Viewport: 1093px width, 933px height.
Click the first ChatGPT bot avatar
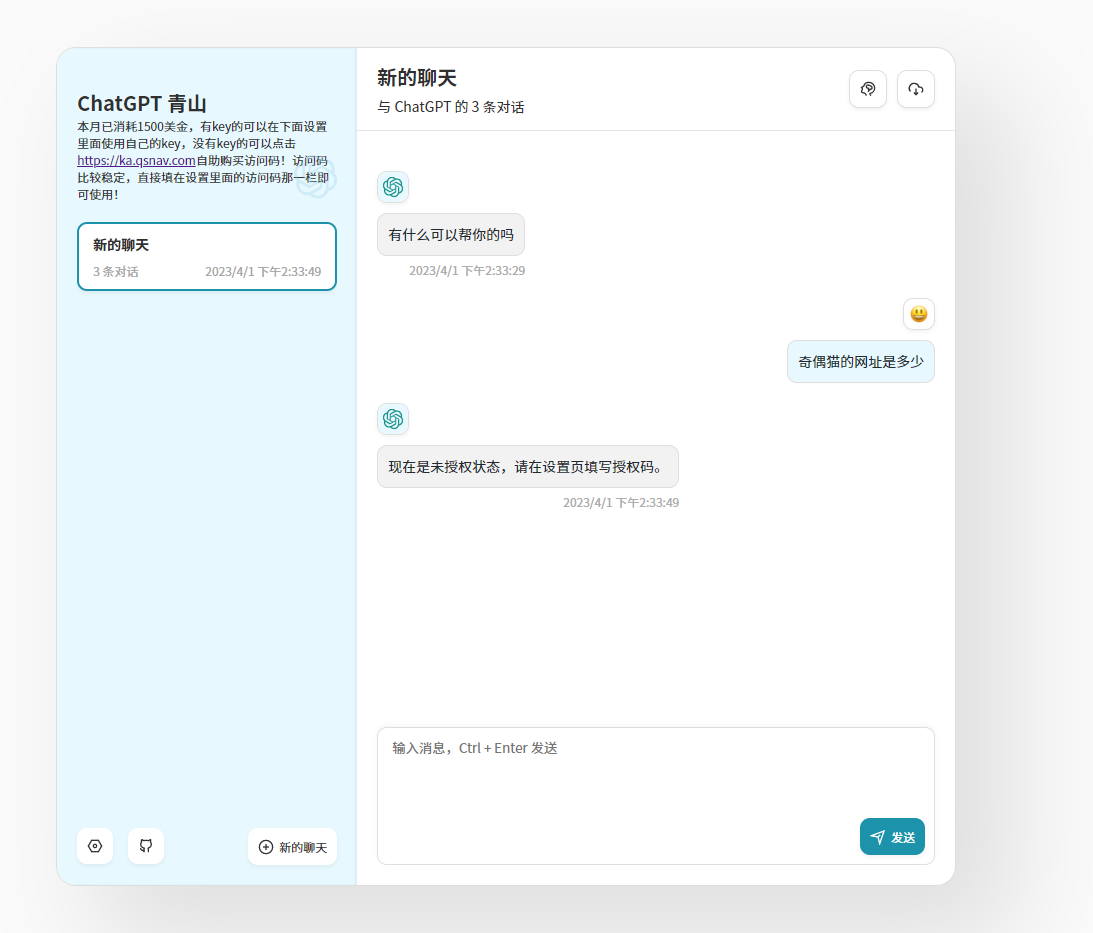point(393,187)
